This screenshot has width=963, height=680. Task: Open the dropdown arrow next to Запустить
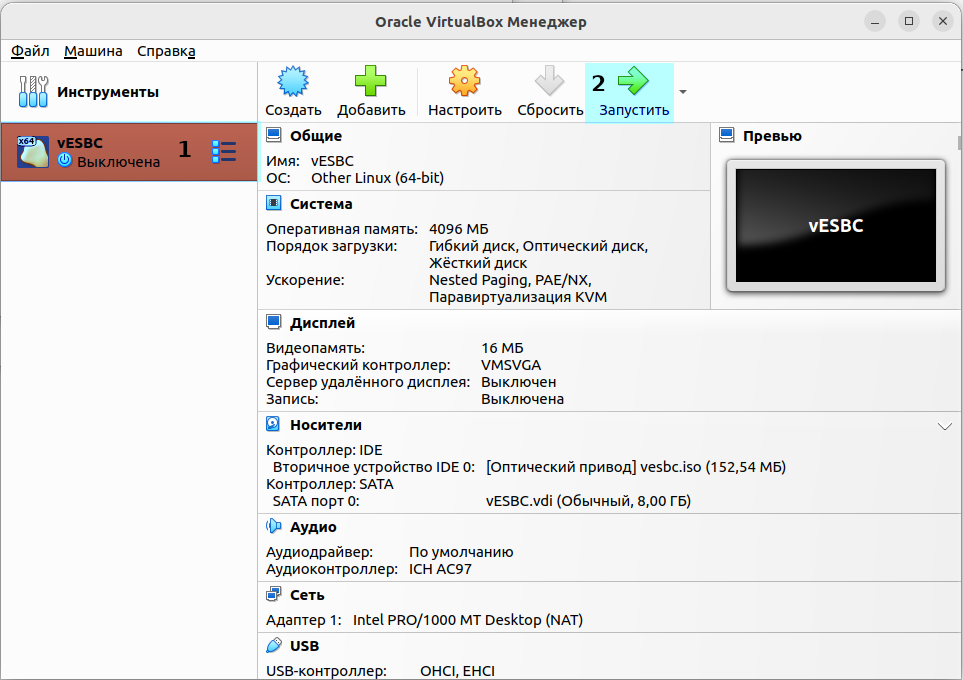[683, 92]
